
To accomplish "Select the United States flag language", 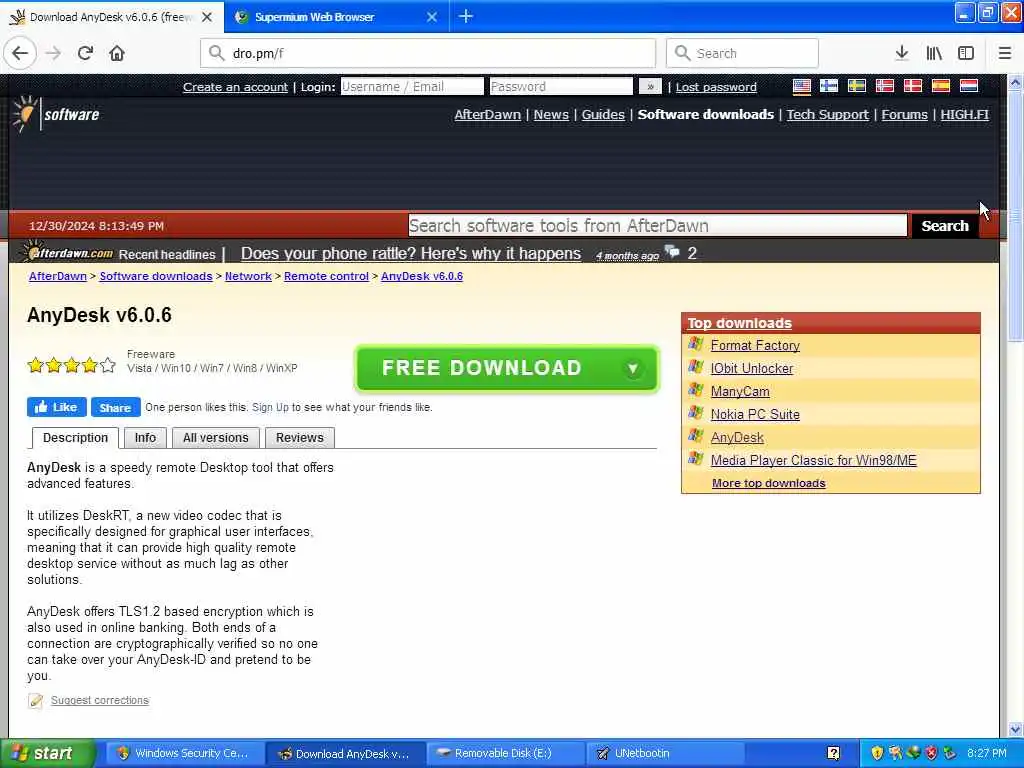I will coord(801,86).
